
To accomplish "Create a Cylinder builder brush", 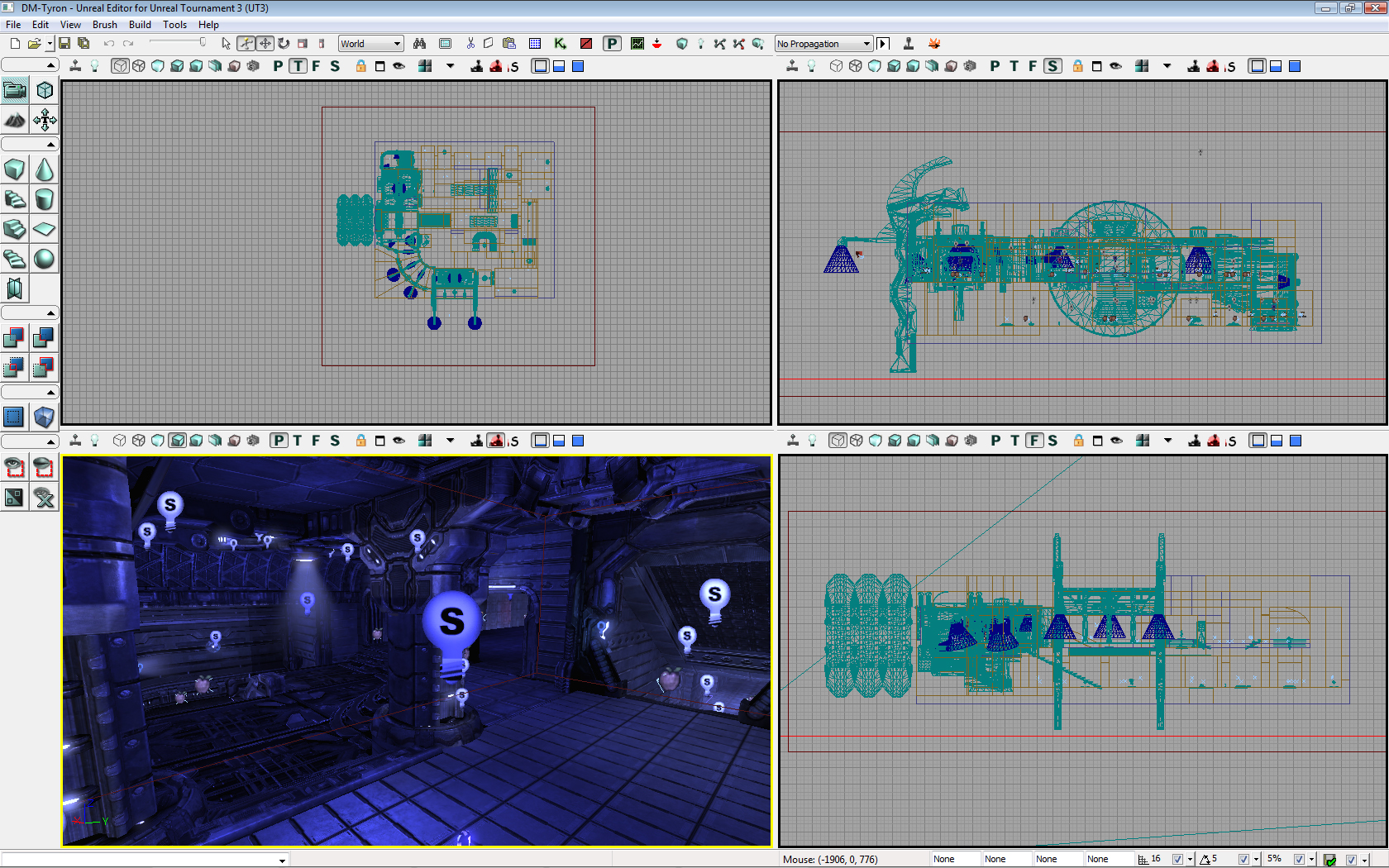I will pos(45,199).
